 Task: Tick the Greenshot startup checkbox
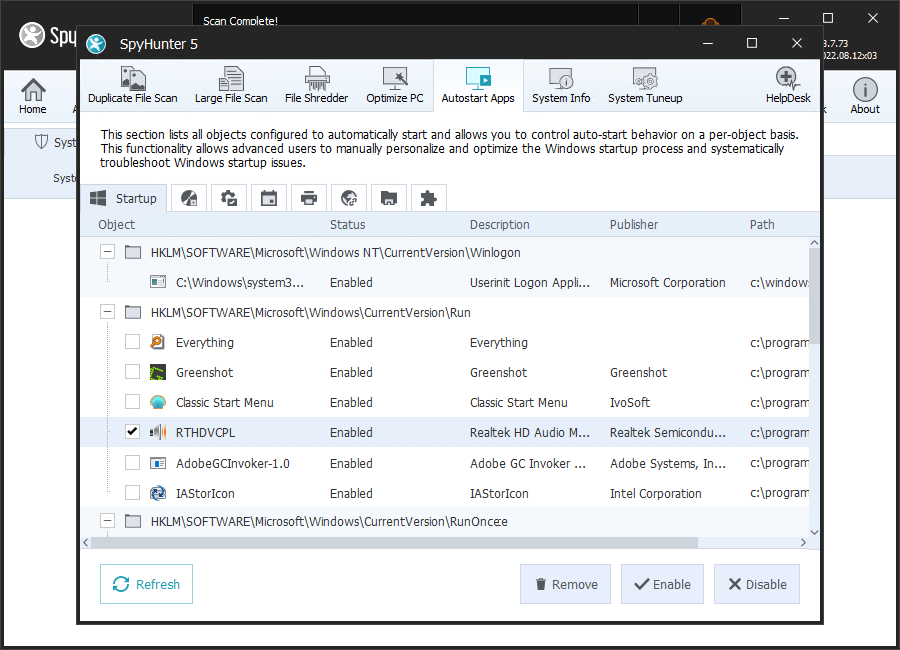pyautogui.click(x=132, y=373)
